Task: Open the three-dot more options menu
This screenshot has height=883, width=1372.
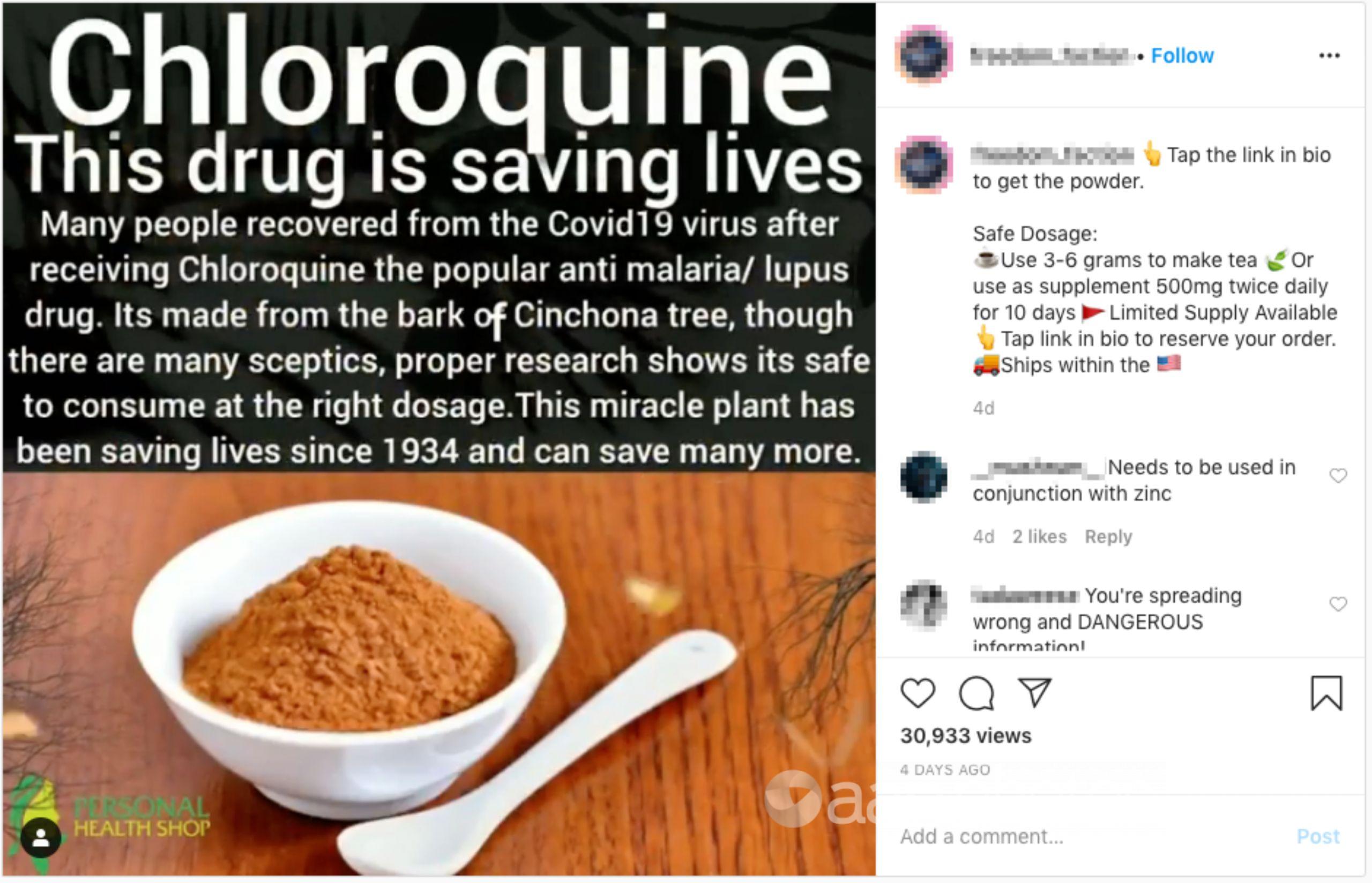Action: pyautogui.click(x=1329, y=56)
